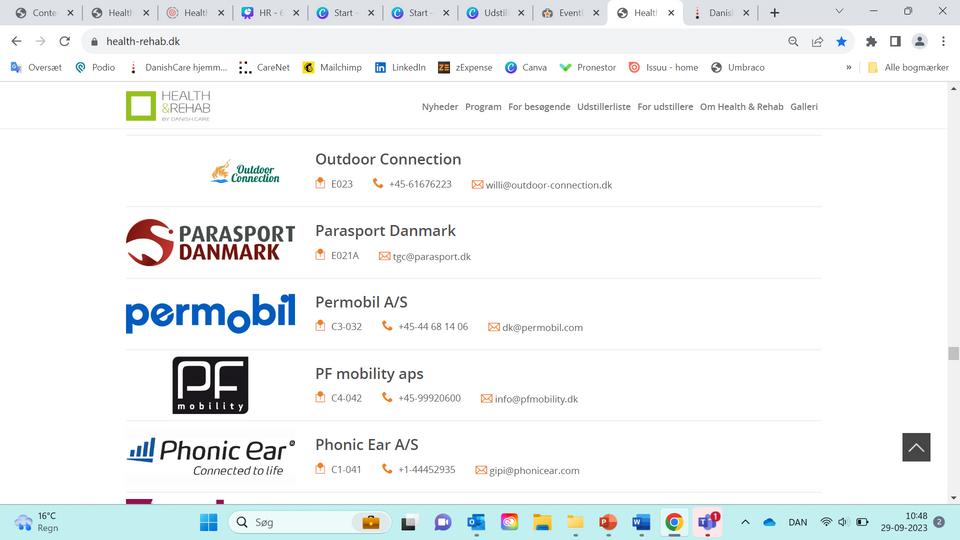Click the PF mobility logo
This screenshot has height=540, width=960.
210,385
